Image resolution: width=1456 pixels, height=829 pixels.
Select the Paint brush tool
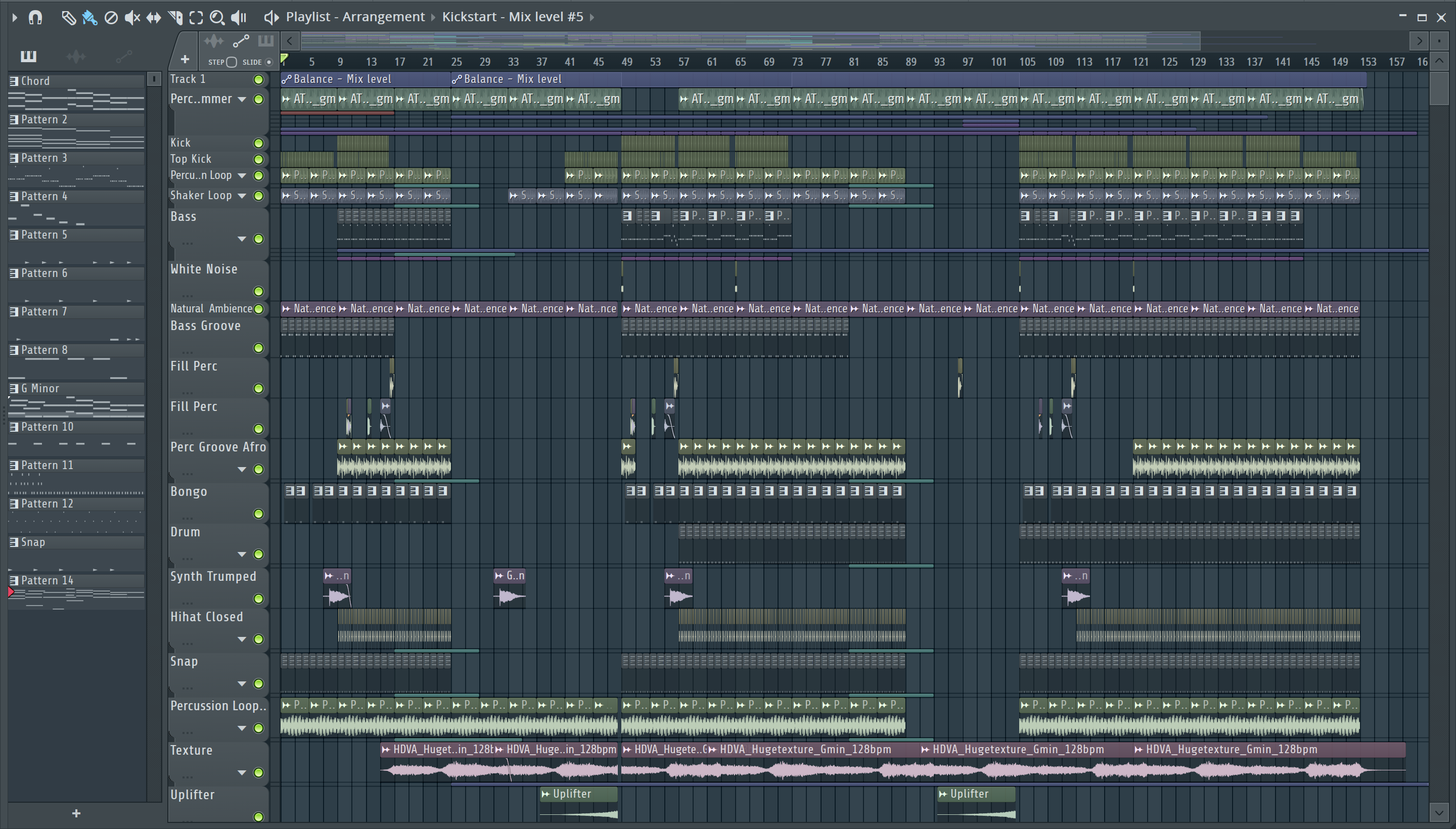pyautogui.click(x=89, y=18)
